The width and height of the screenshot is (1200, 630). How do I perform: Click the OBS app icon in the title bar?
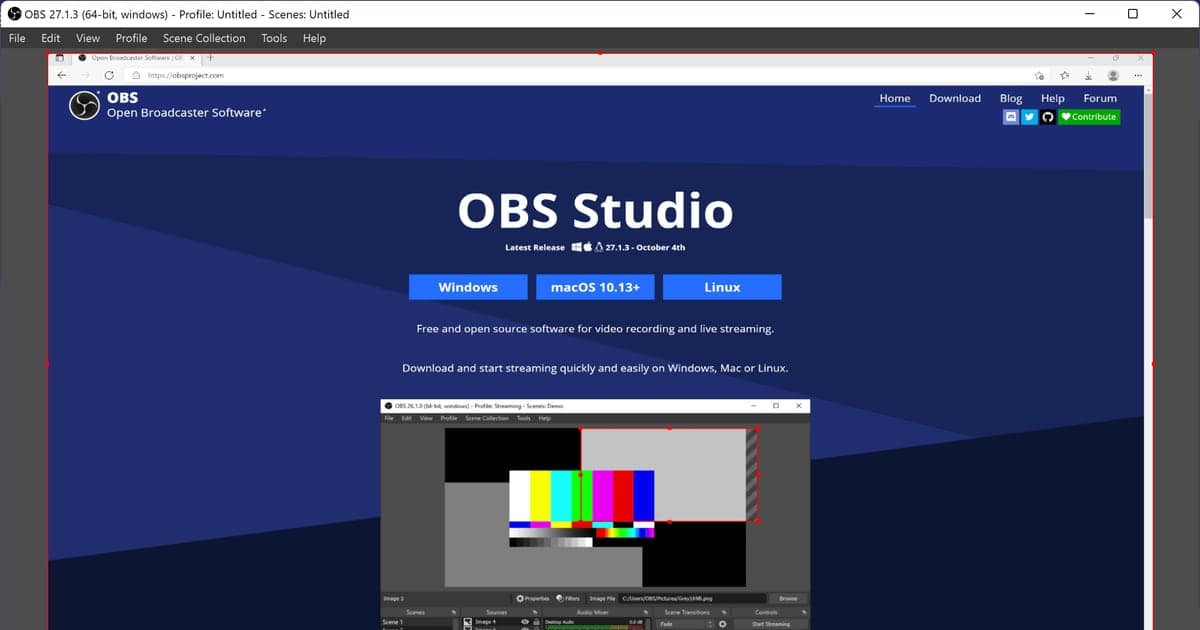tap(15, 14)
